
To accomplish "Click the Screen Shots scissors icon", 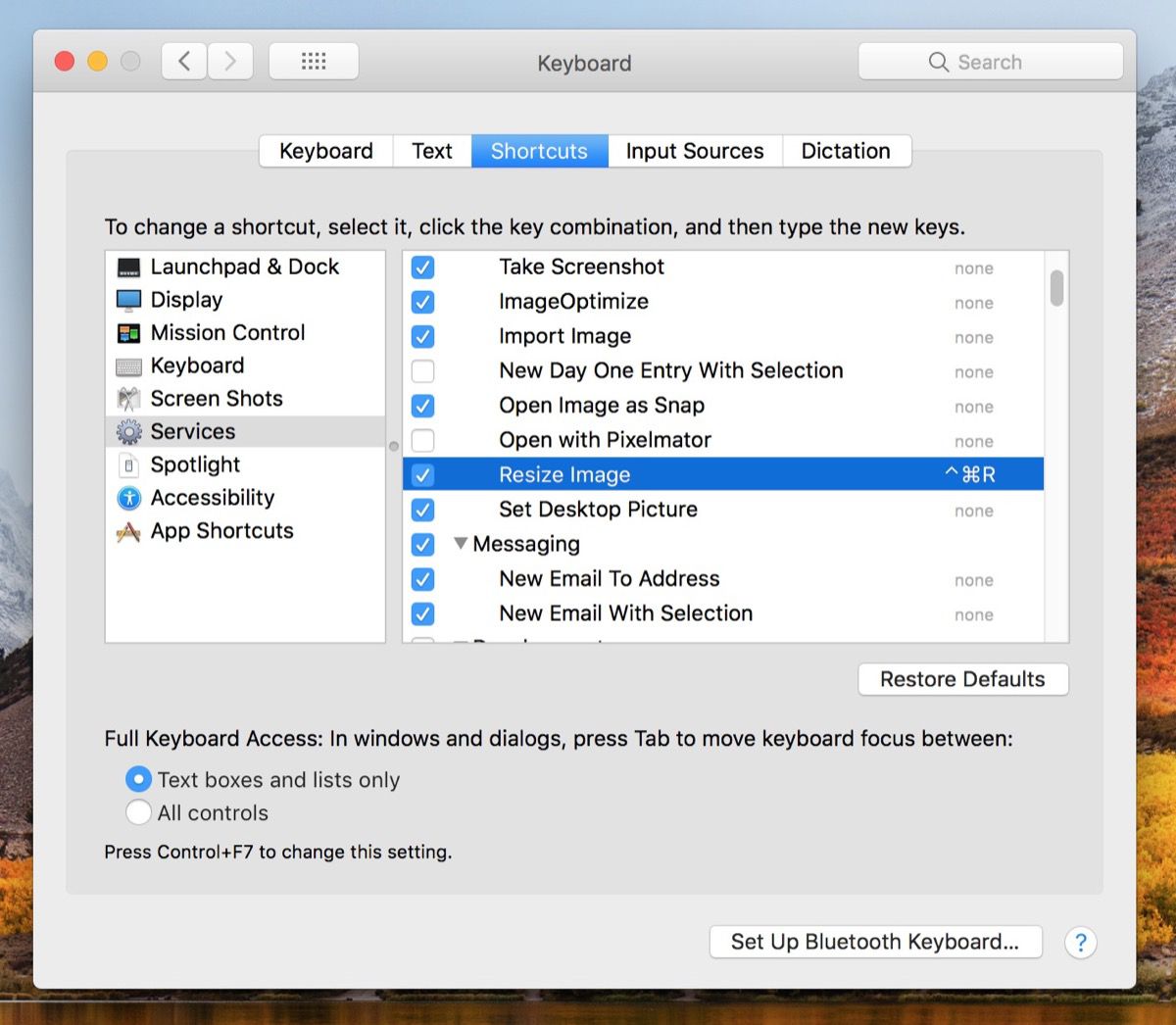I will tap(128, 398).
